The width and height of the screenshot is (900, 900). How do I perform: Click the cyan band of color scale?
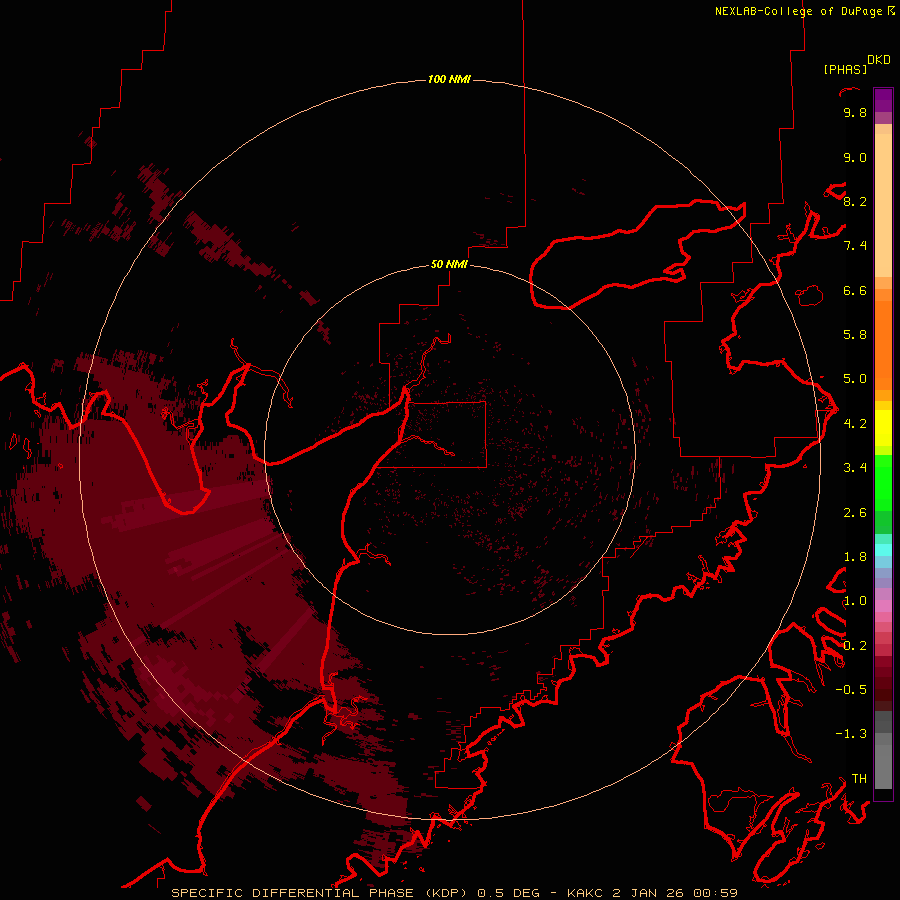(x=883, y=550)
